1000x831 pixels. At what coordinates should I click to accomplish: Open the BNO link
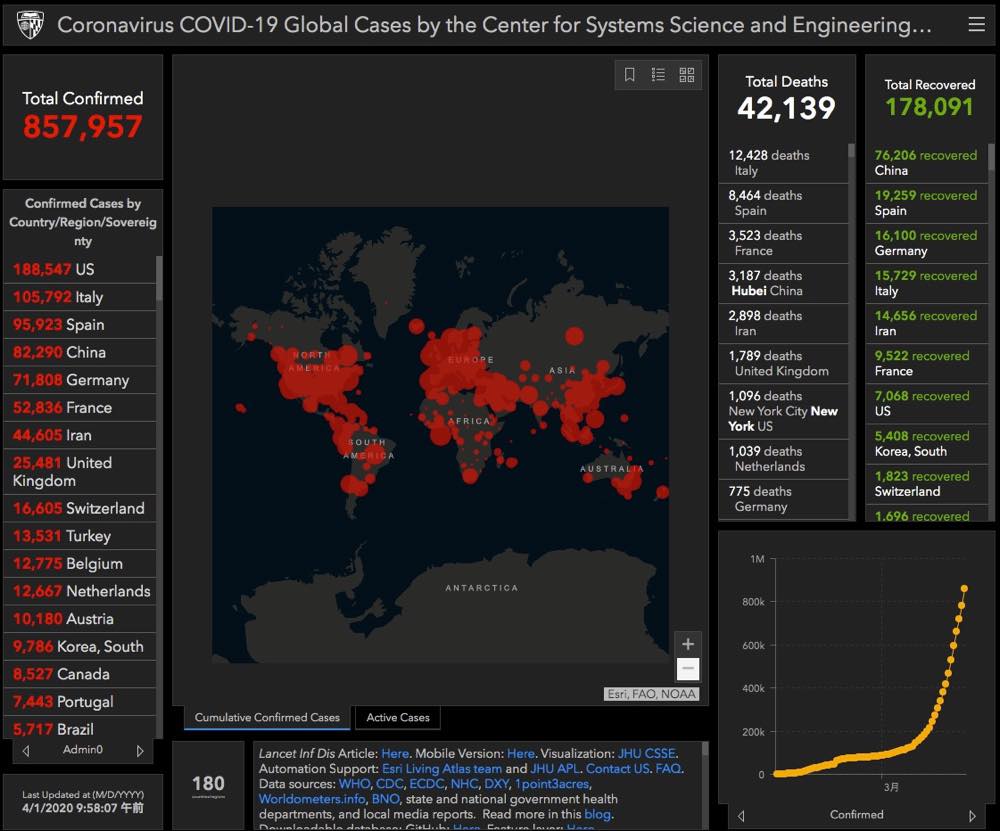[x=385, y=798]
